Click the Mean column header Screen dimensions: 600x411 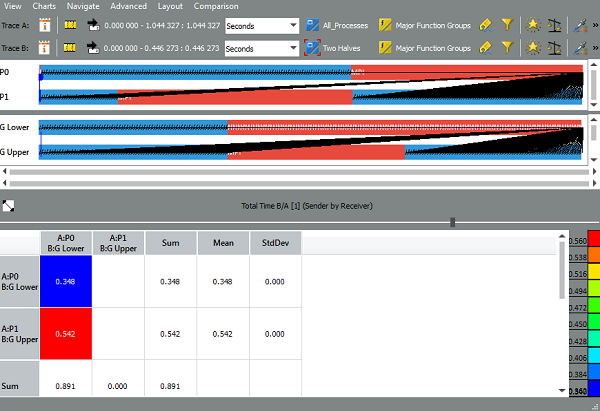click(x=223, y=243)
